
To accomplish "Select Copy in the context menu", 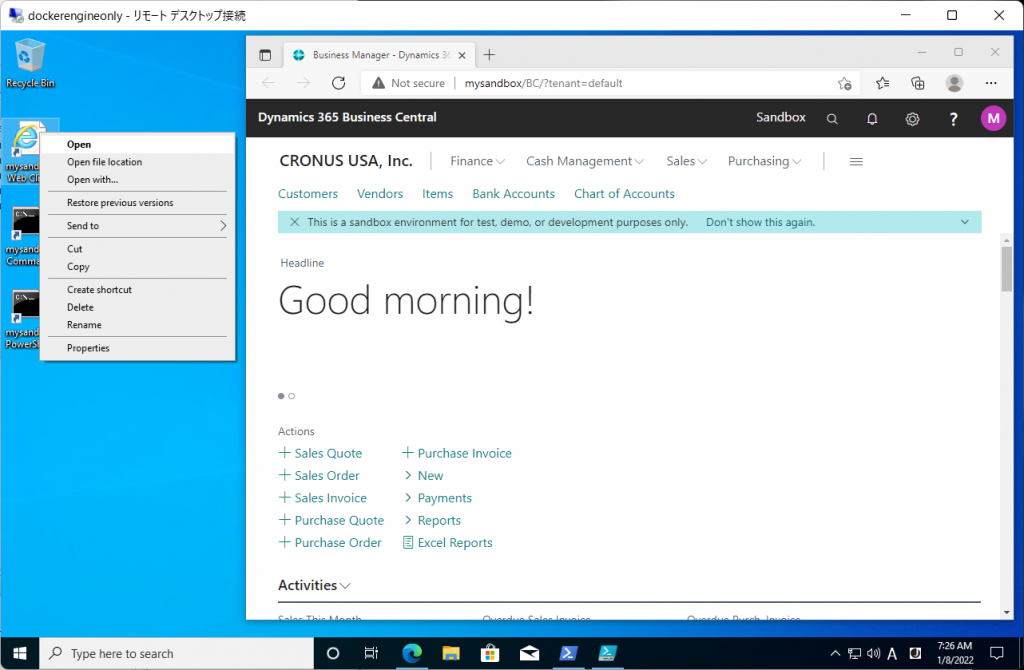I will point(137,267).
